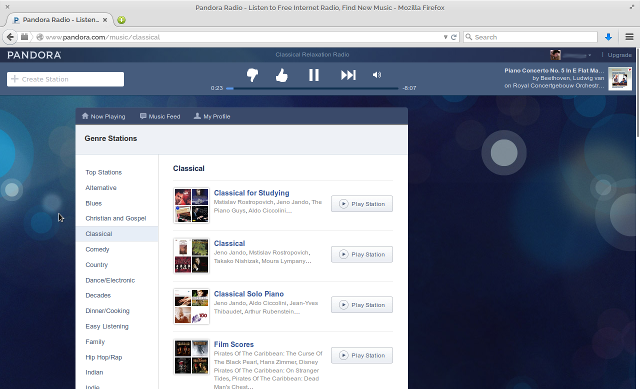
Task: Reload the page with the refresh icon
Action: [x=453, y=37]
